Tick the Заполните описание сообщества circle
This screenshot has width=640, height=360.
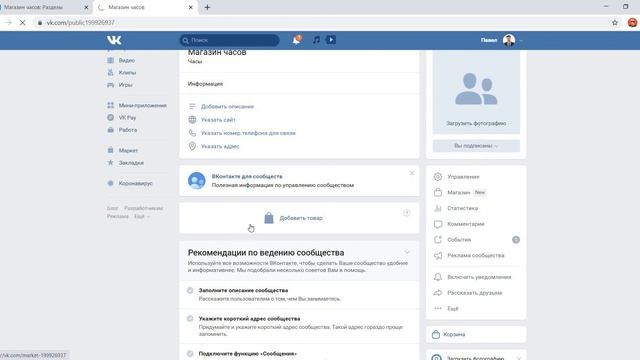click(x=190, y=291)
